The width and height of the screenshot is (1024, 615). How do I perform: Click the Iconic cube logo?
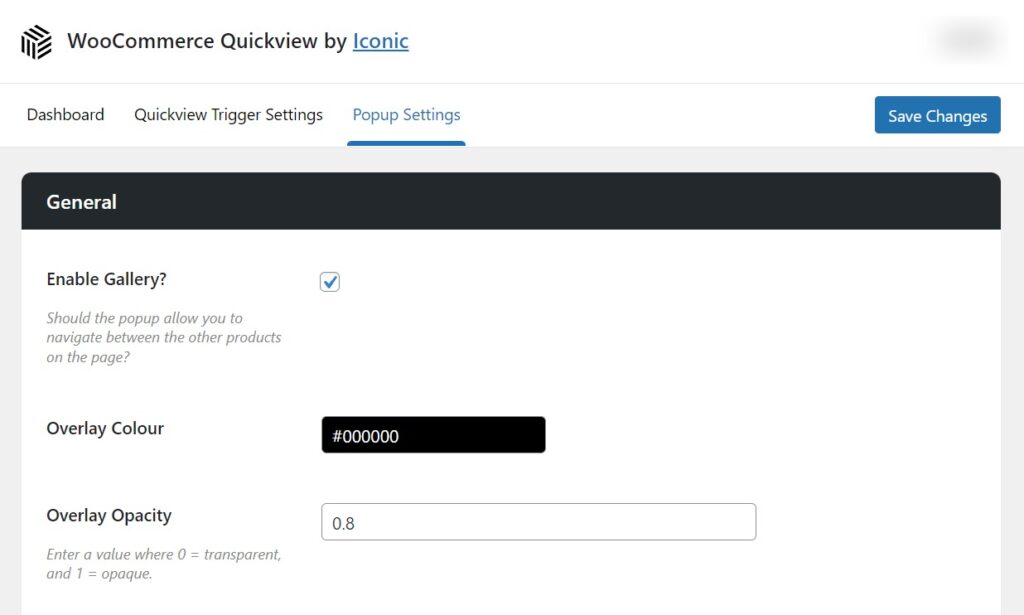(35, 41)
